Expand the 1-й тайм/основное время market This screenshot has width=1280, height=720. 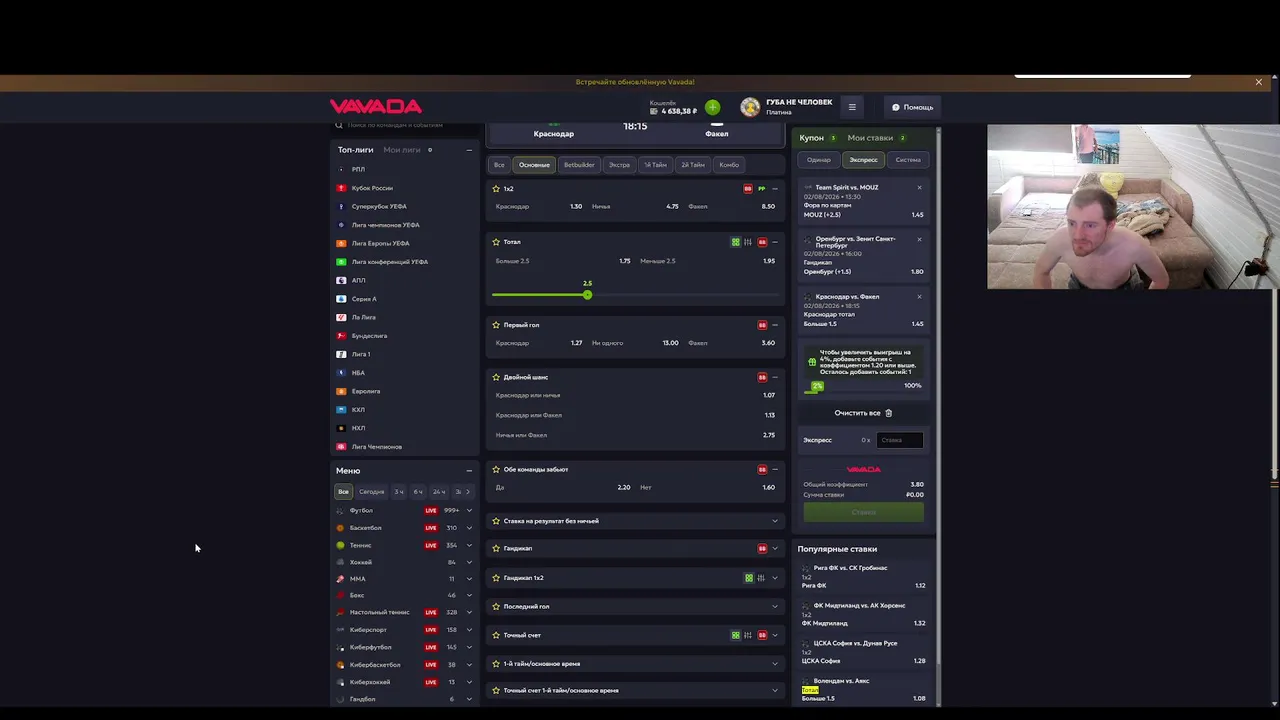[775, 664]
